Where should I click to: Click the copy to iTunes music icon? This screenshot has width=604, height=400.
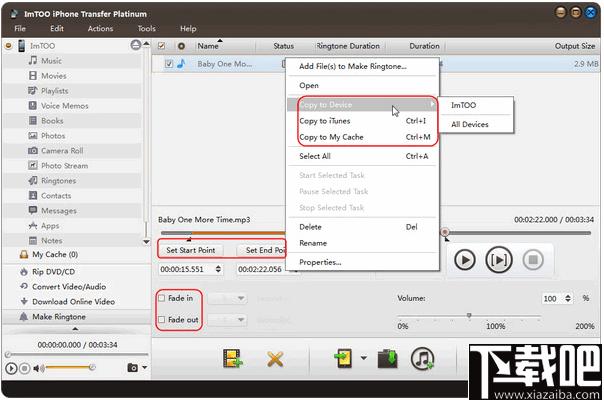pyautogui.click(x=423, y=358)
